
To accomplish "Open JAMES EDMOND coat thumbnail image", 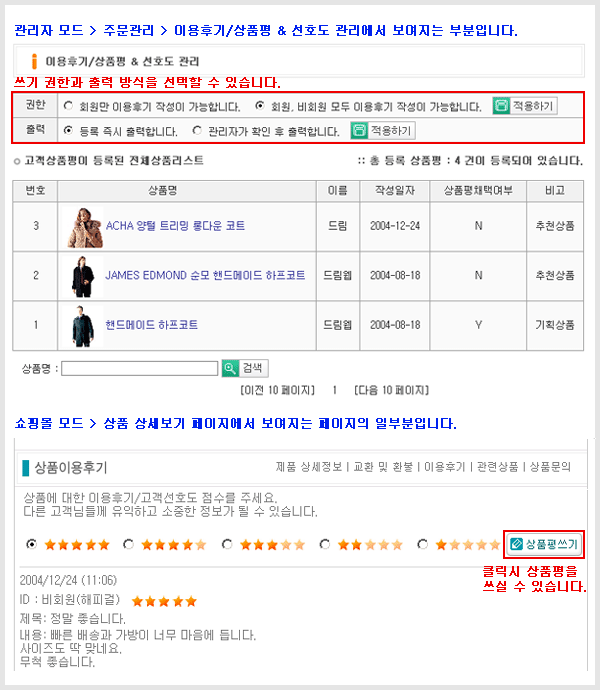I will pyautogui.click(x=83, y=277).
